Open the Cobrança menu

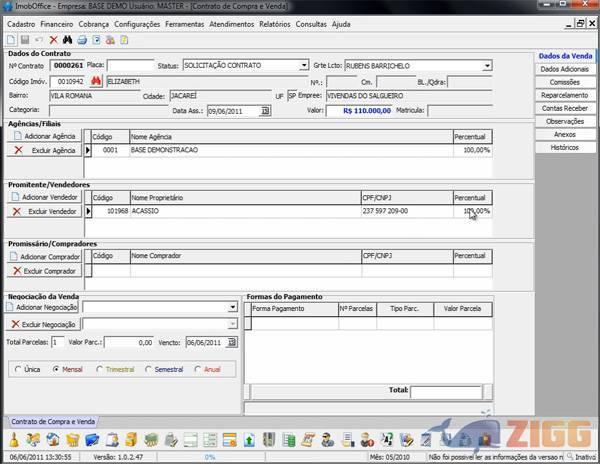(x=94, y=24)
